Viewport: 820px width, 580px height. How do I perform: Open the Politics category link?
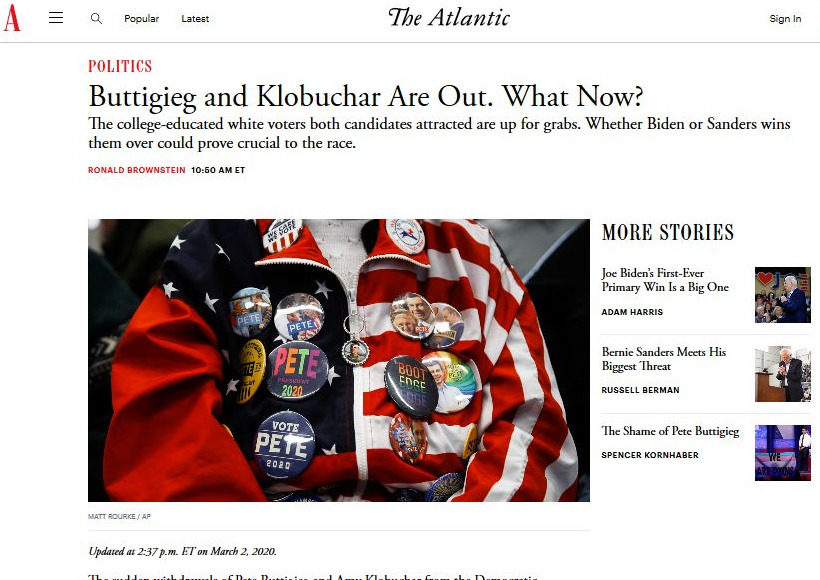[120, 66]
